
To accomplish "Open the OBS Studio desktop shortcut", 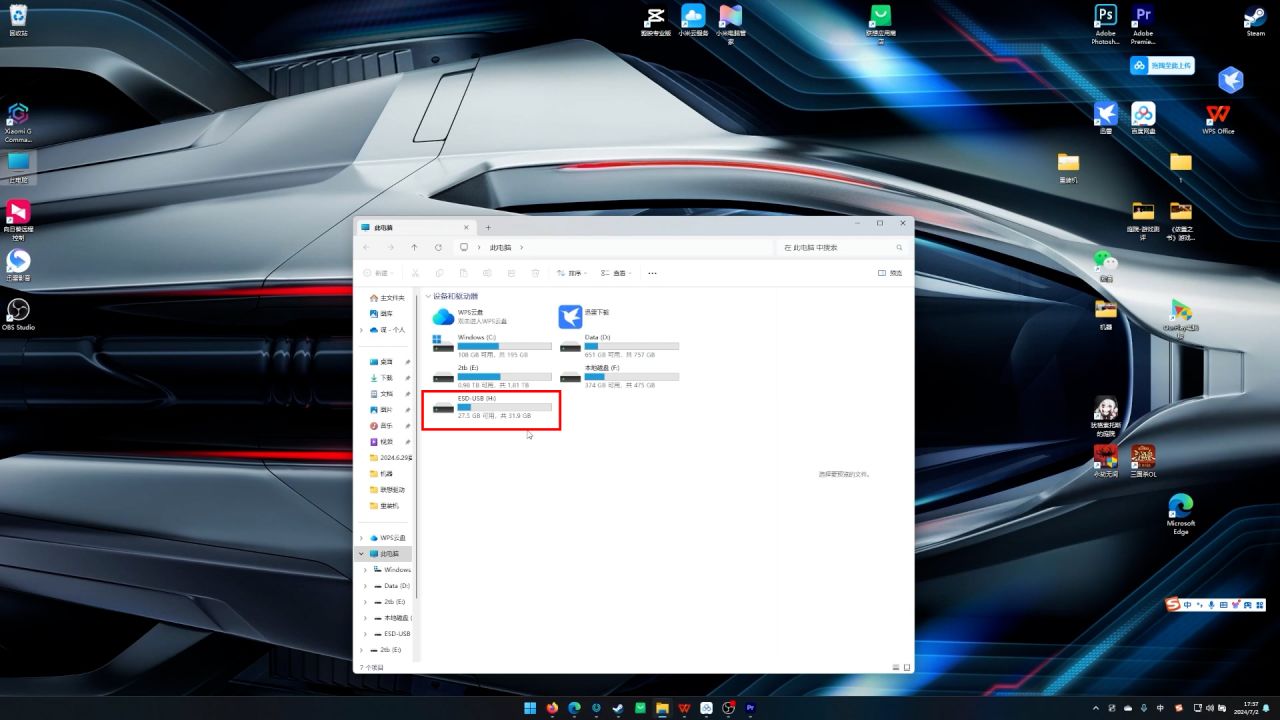I will (x=18, y=314).
